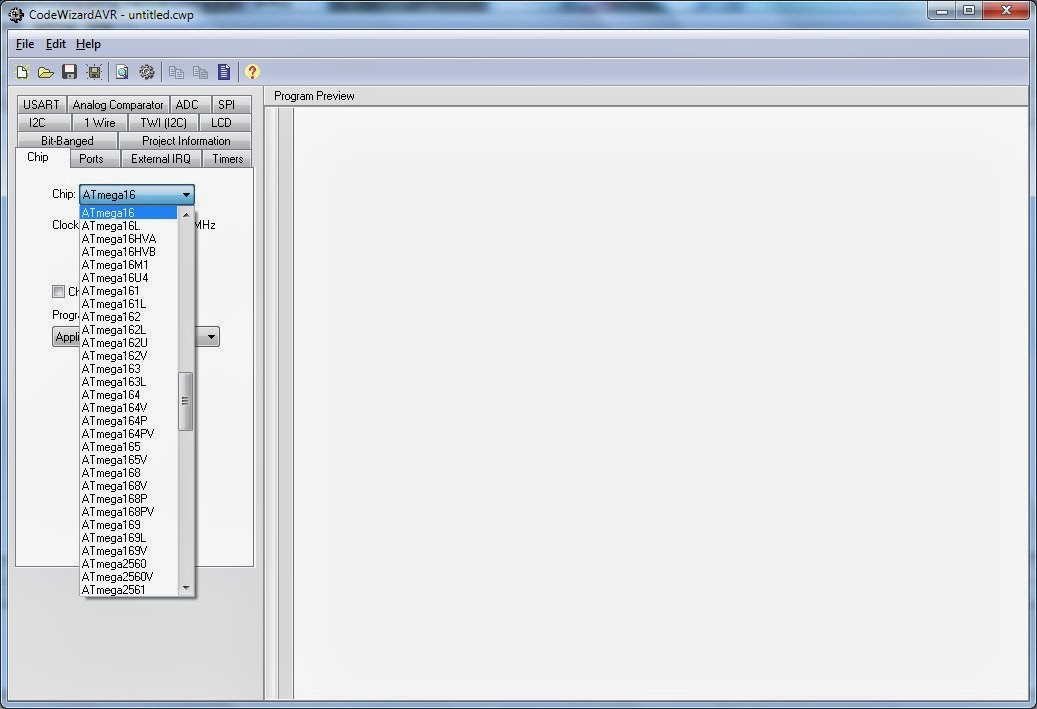
Task: Switch to the Bit-Banged tab
Action: pyautogui.click(x=67, y=140)
